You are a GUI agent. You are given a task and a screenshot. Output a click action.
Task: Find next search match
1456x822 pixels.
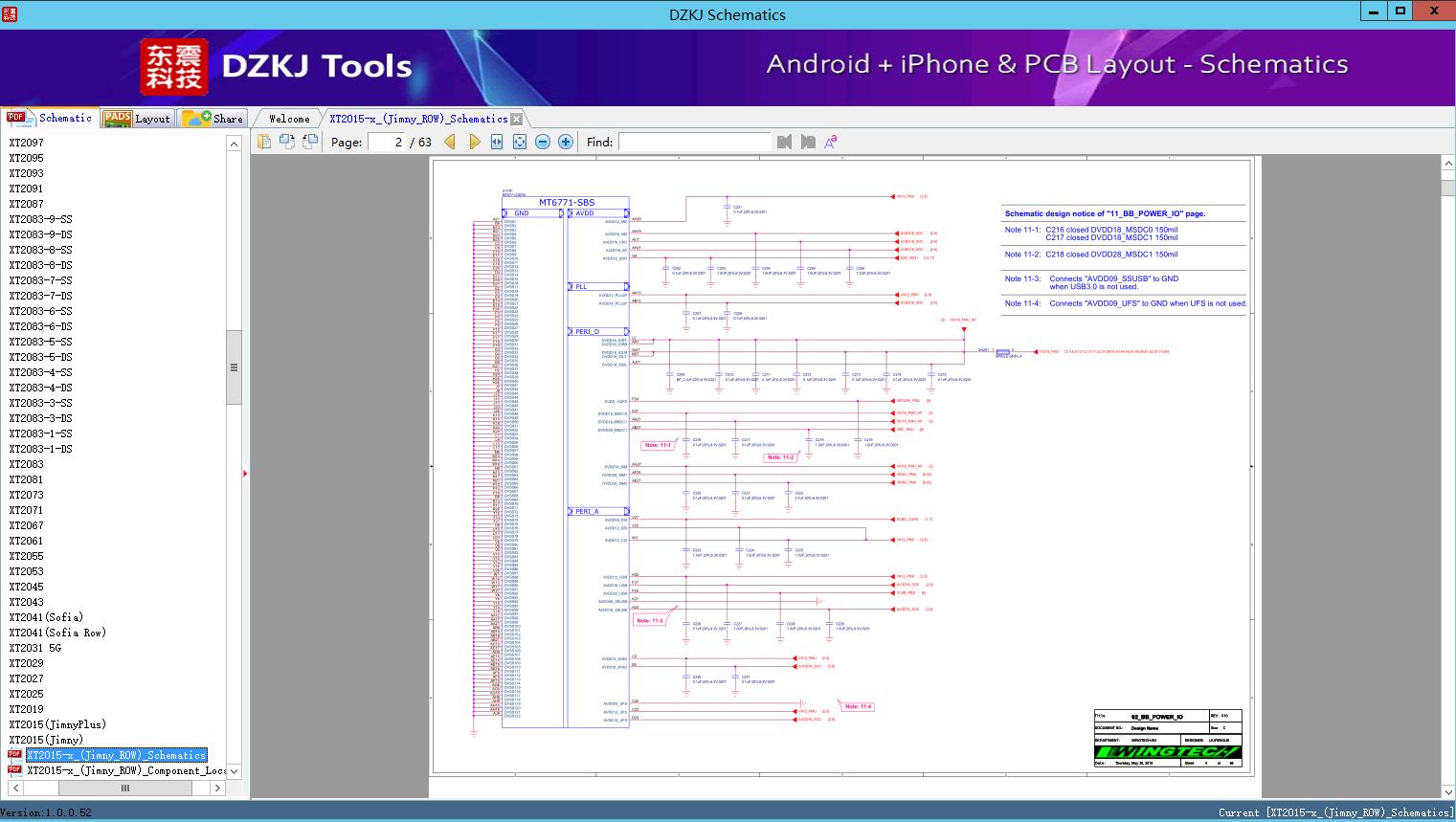tap(808, 142)
